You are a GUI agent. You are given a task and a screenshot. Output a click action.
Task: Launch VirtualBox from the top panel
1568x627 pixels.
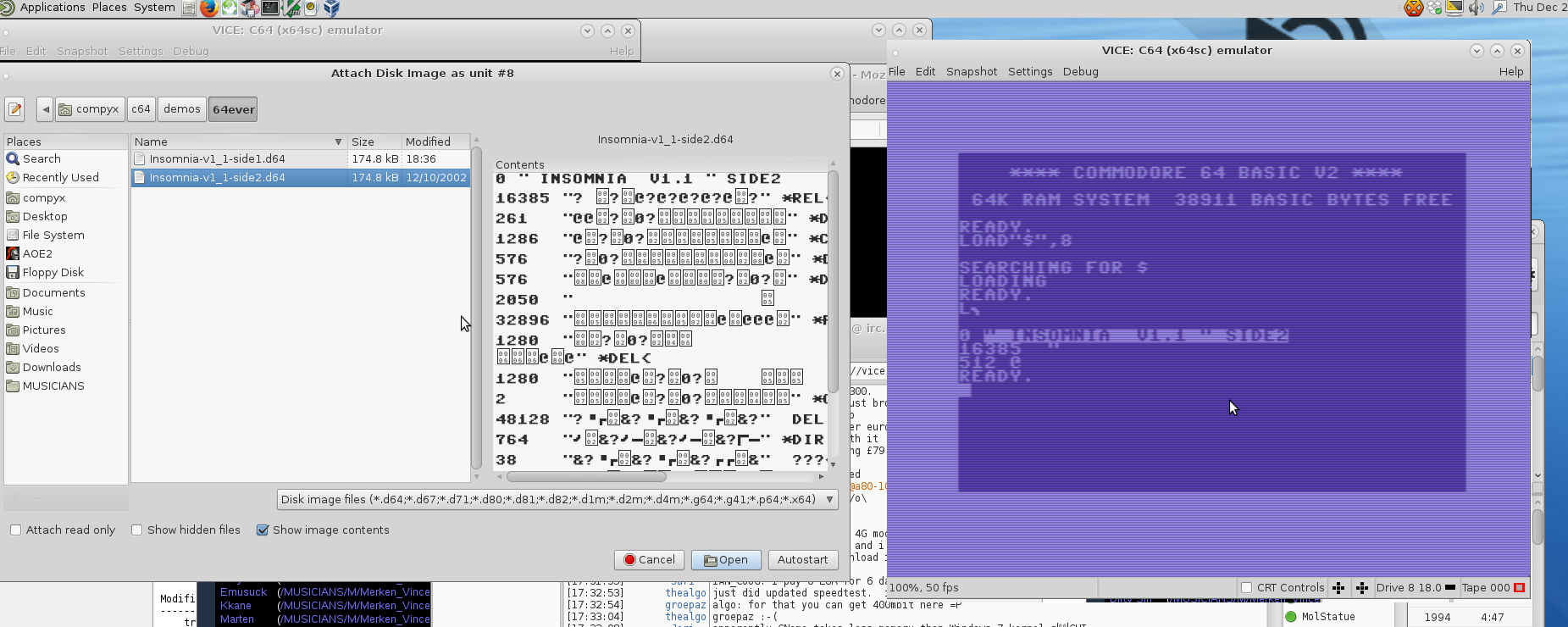(331, 8)
